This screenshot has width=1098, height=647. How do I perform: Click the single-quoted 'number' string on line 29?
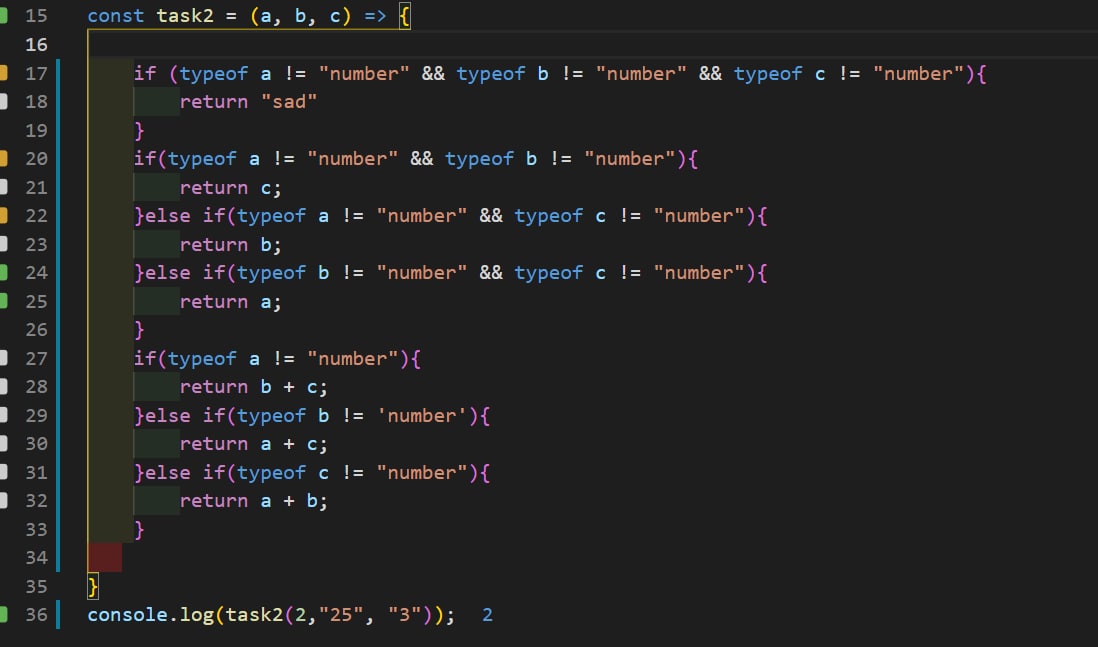tap(422, 415)
